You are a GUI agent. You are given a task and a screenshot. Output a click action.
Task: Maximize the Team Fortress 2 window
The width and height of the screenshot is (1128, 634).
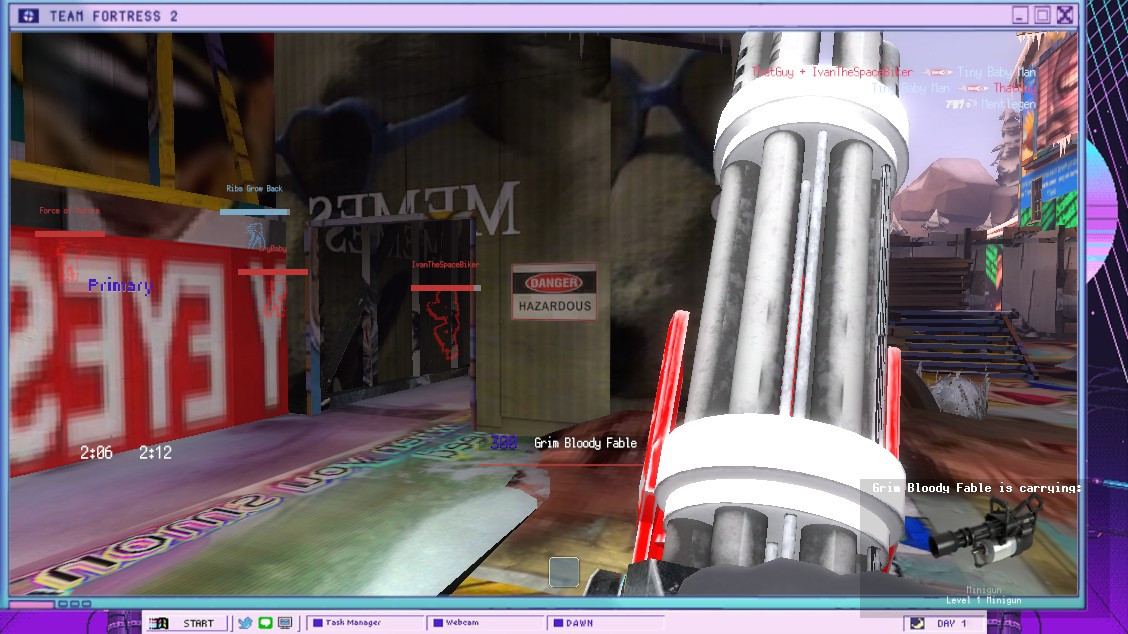click(x=1042, y=15)
